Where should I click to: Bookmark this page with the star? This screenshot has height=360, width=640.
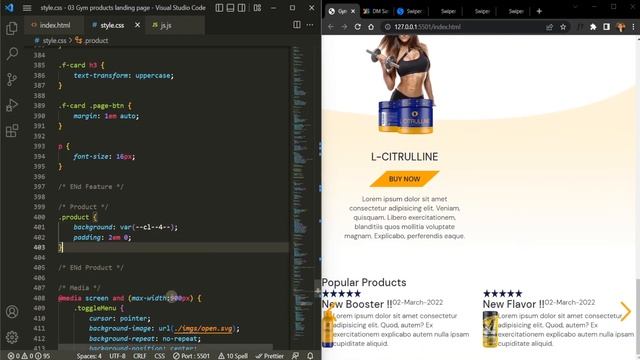pos(563,27)
